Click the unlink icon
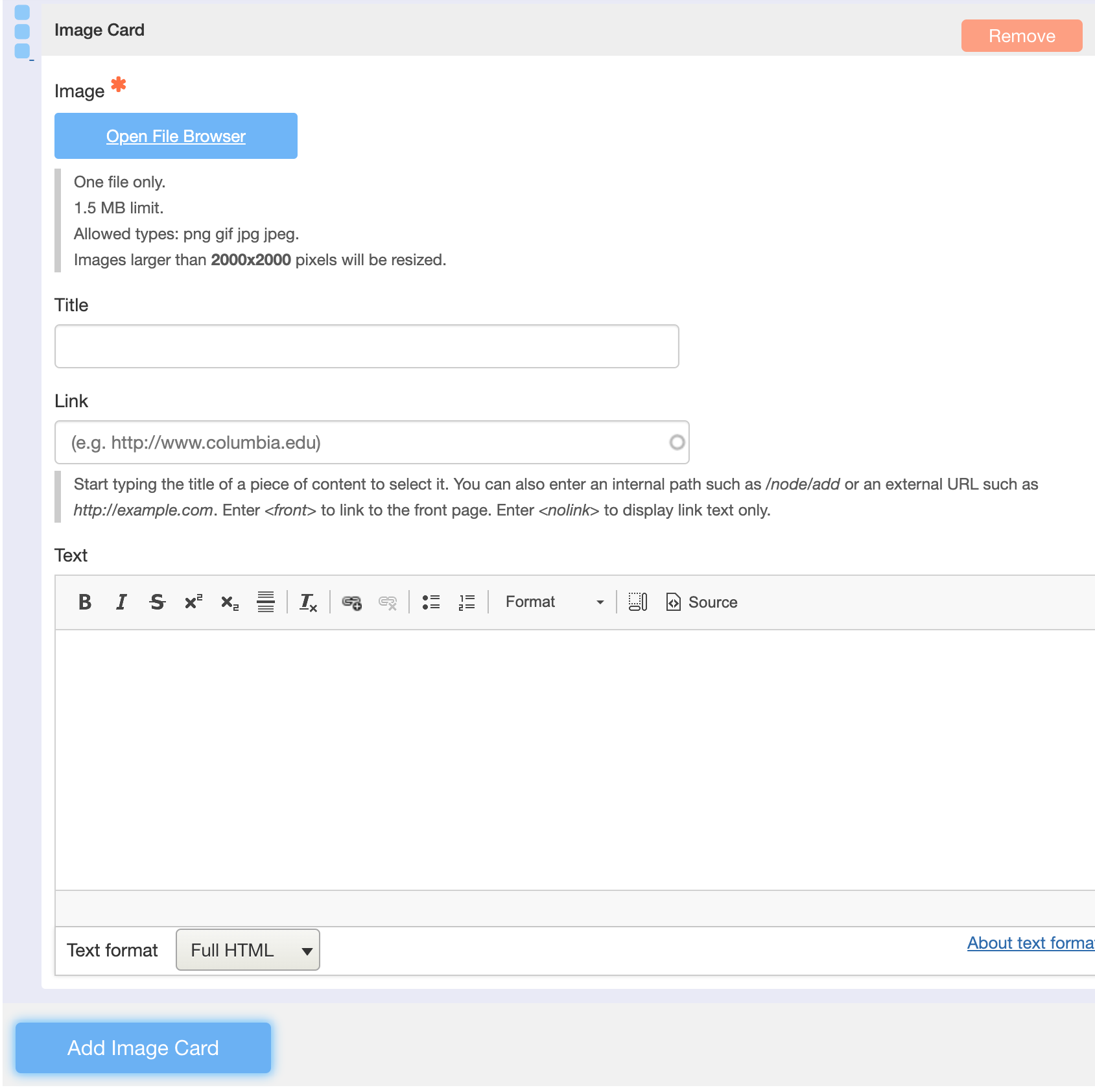 tap(388, 602)
